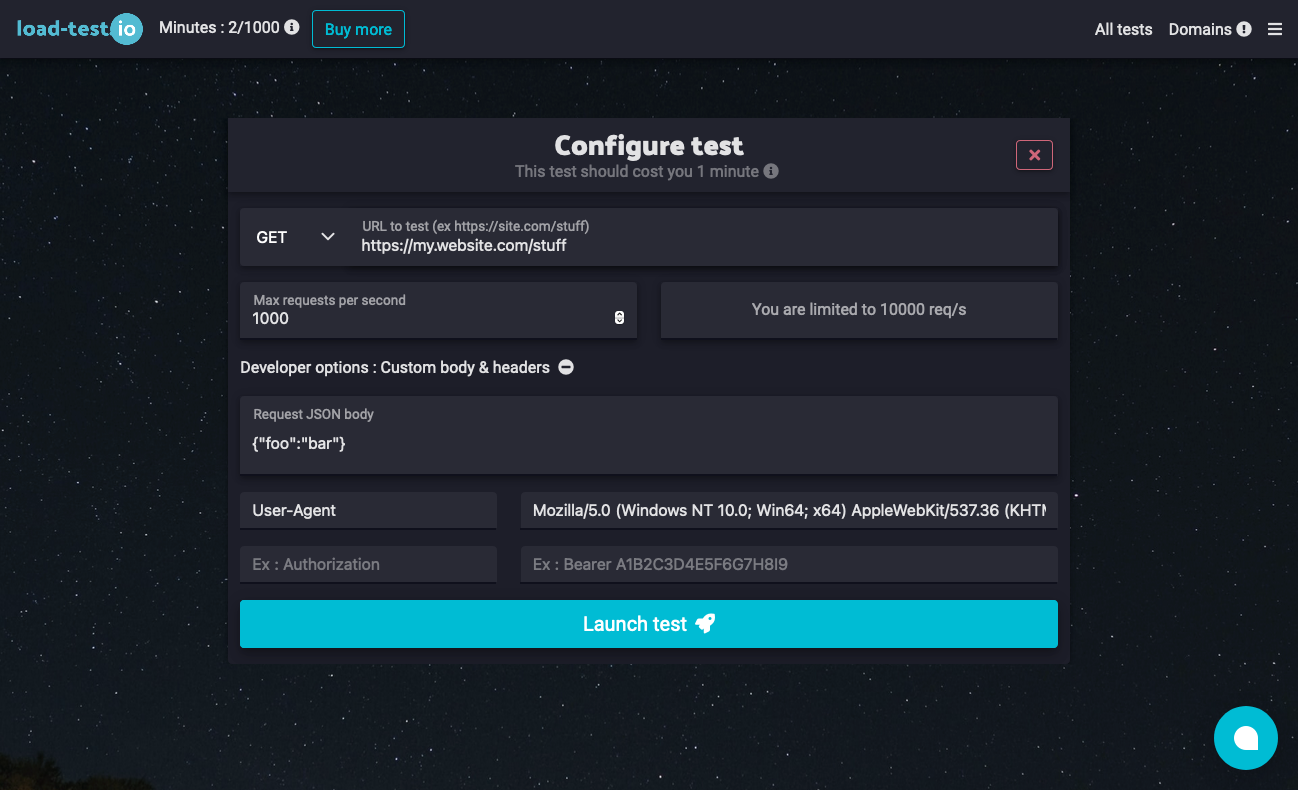Go to the Domains section
Image resolution: width=1298 pixels, height=790 pixels.
pyautogui.click(x=1200, y=29)
